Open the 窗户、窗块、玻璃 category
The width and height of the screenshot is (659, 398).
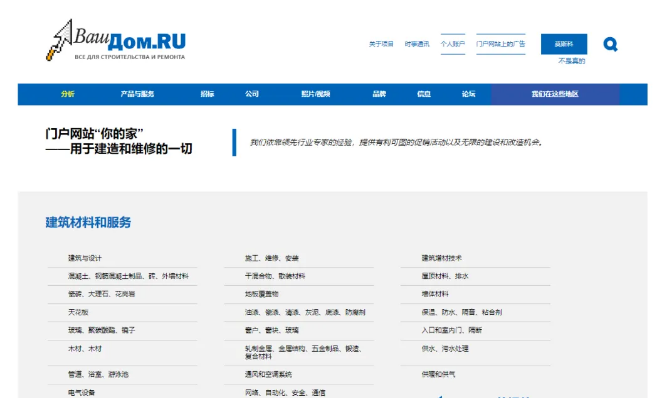coord(272,330)
